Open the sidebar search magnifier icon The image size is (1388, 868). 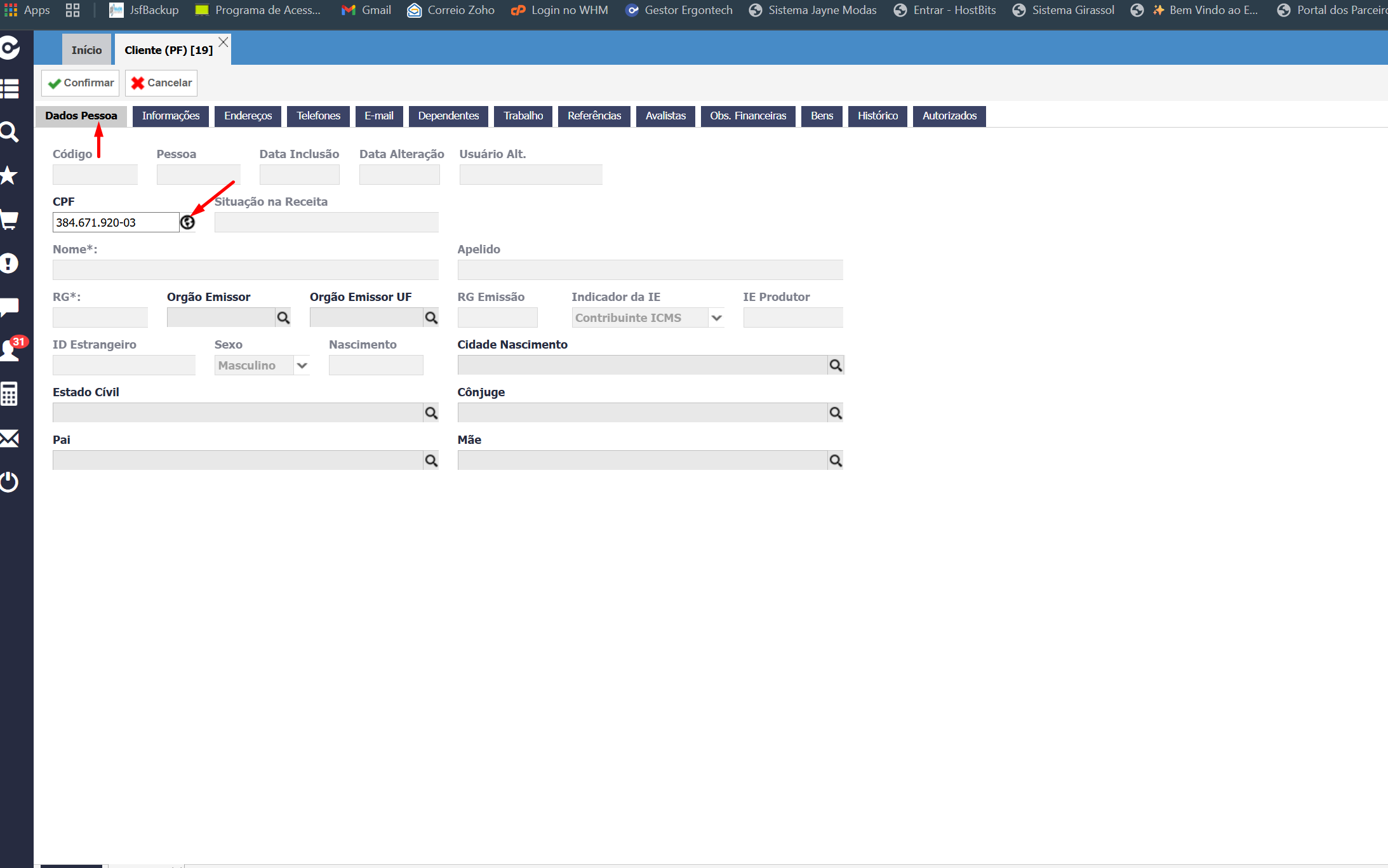[x=9, y=132]
